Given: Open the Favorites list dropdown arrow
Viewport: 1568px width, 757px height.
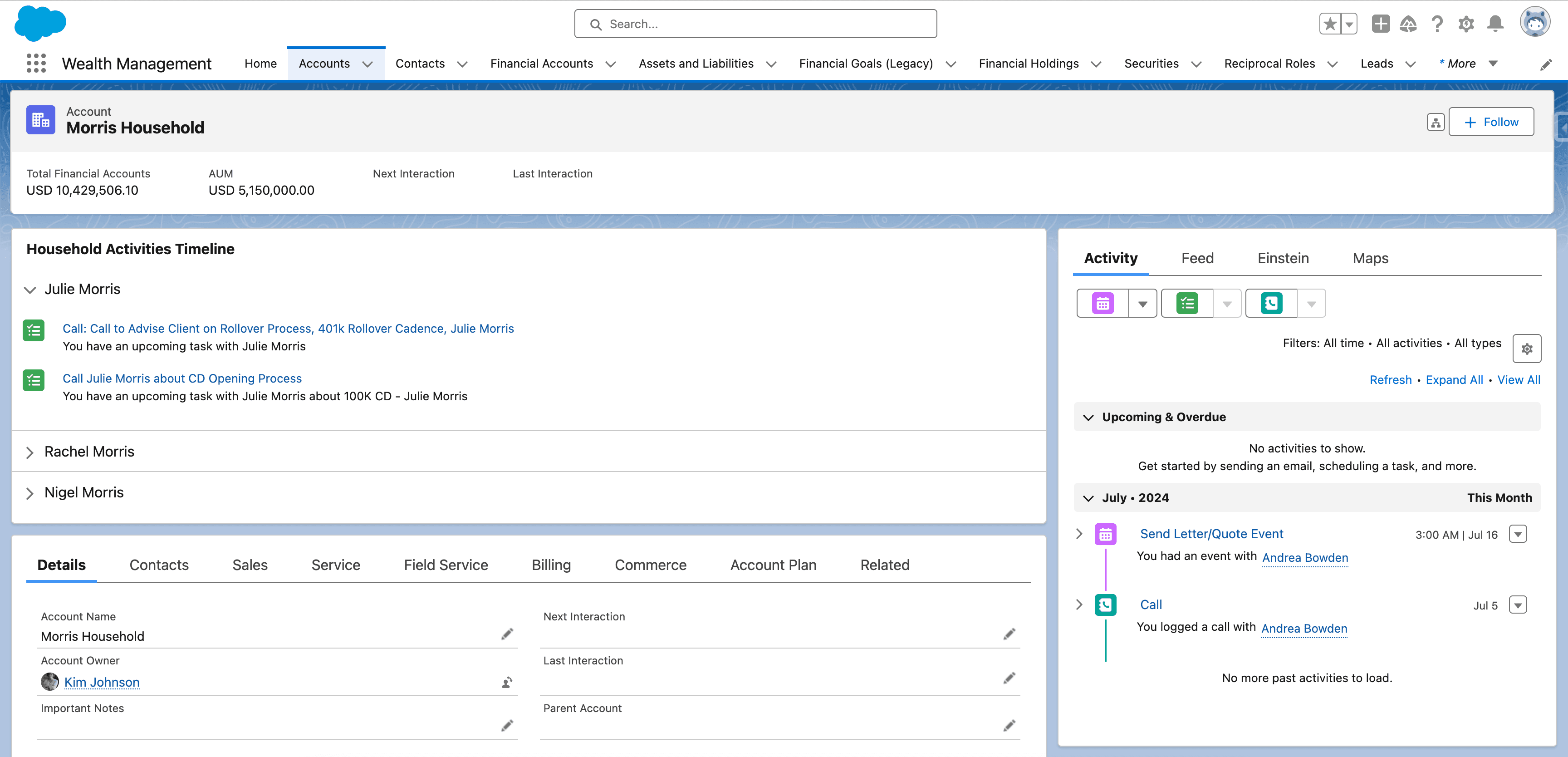Looking at the screenshot, I should click(1349, 25).
